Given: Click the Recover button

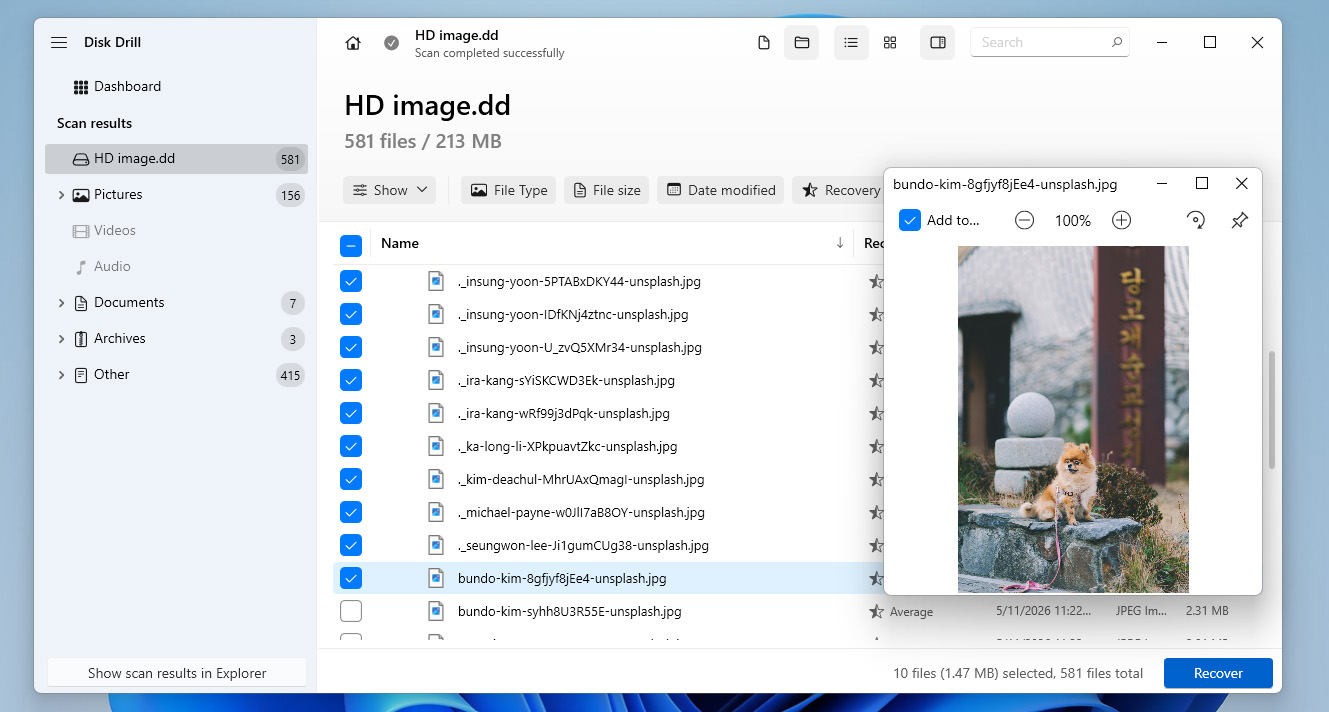Looking at the screenshot, I should click(x=1218, y=673).
